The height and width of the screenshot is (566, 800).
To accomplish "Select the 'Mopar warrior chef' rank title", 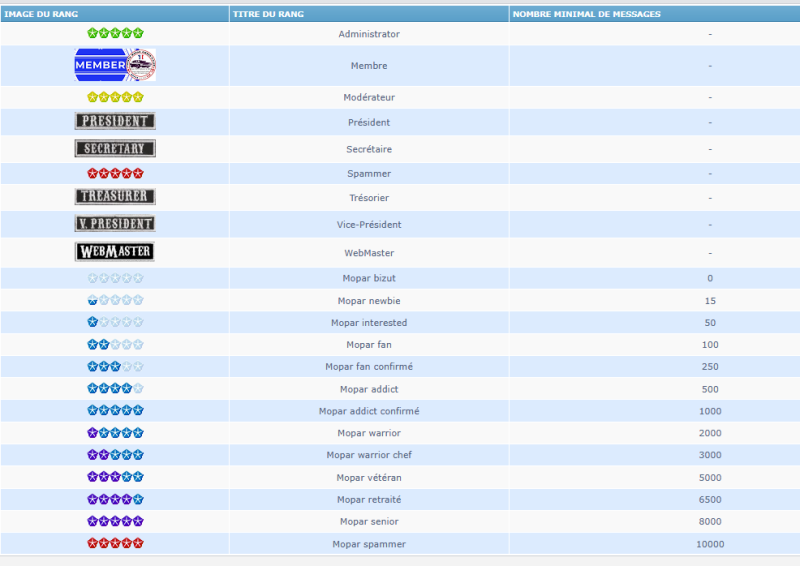I will 369,455.
